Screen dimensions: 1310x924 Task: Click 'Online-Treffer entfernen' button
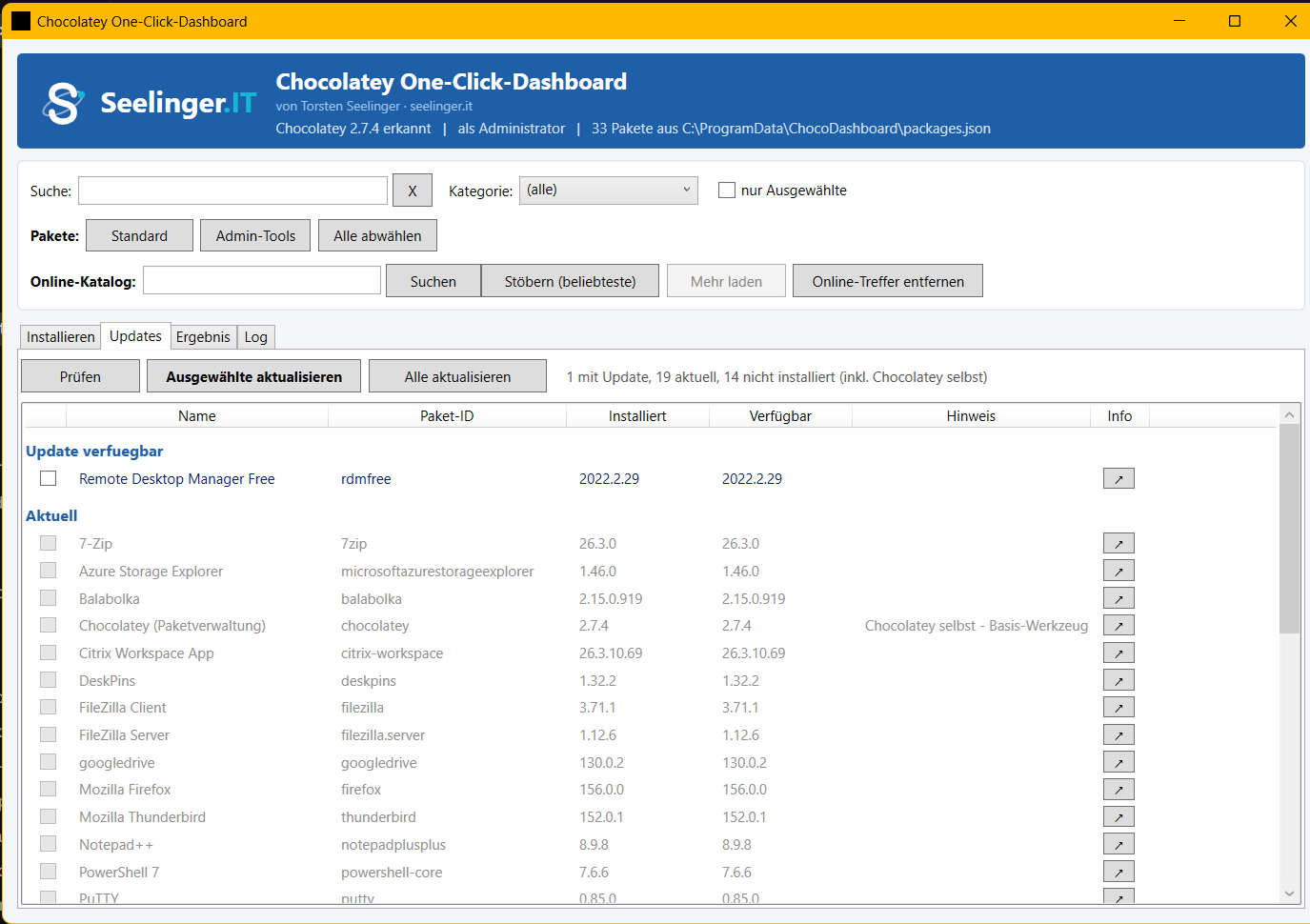(888, 281)
